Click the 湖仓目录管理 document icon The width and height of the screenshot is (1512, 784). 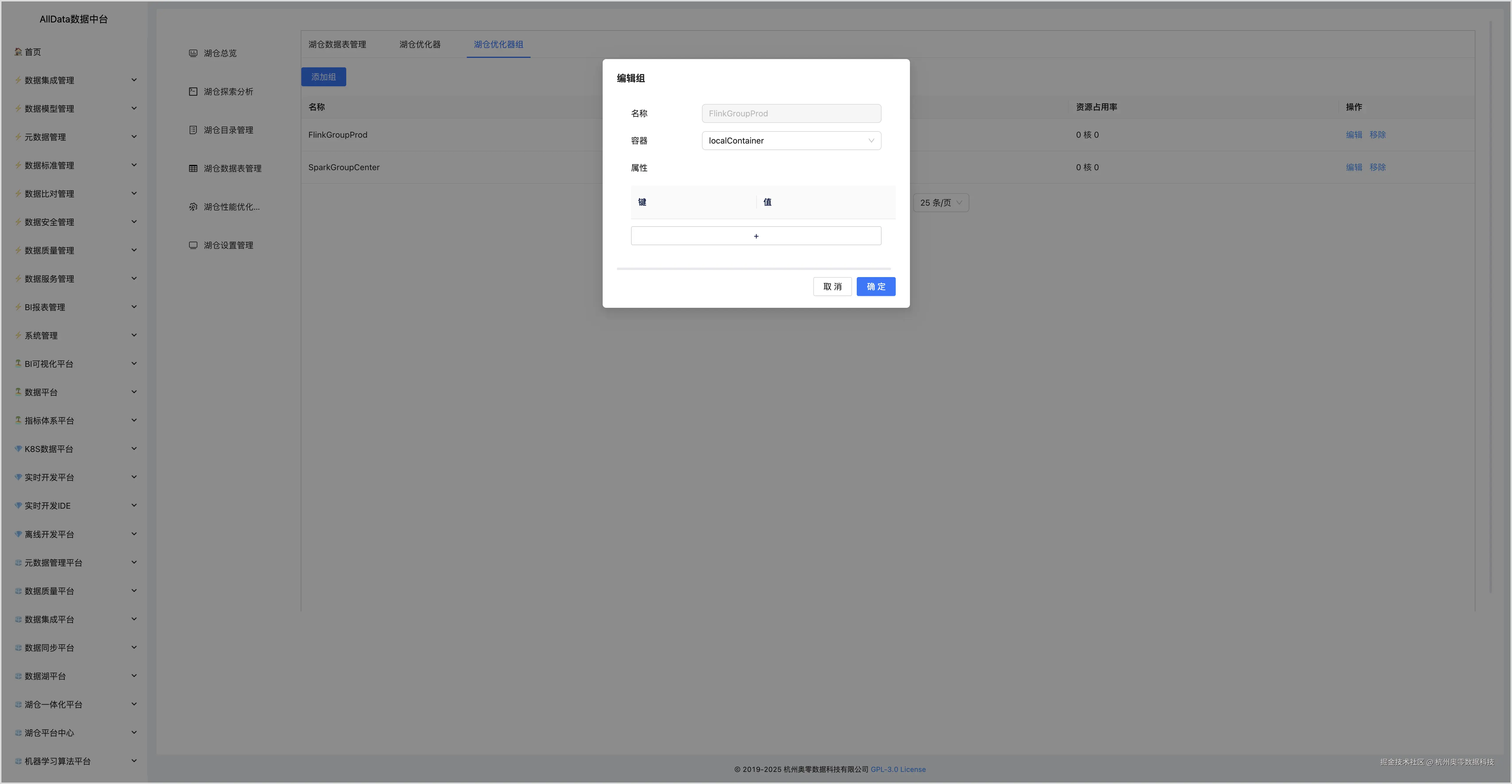193,130
